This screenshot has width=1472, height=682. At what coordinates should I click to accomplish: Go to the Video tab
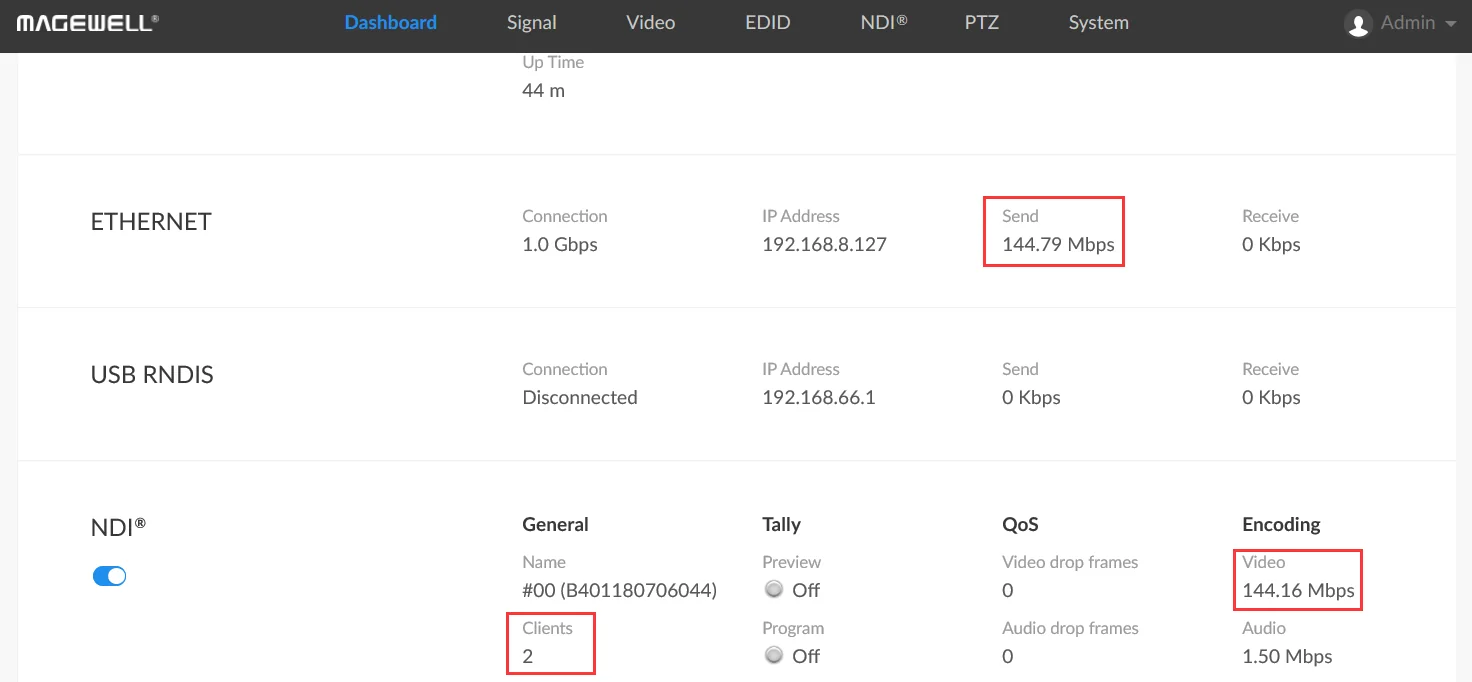pyautogui.click(x=650, y=23)
